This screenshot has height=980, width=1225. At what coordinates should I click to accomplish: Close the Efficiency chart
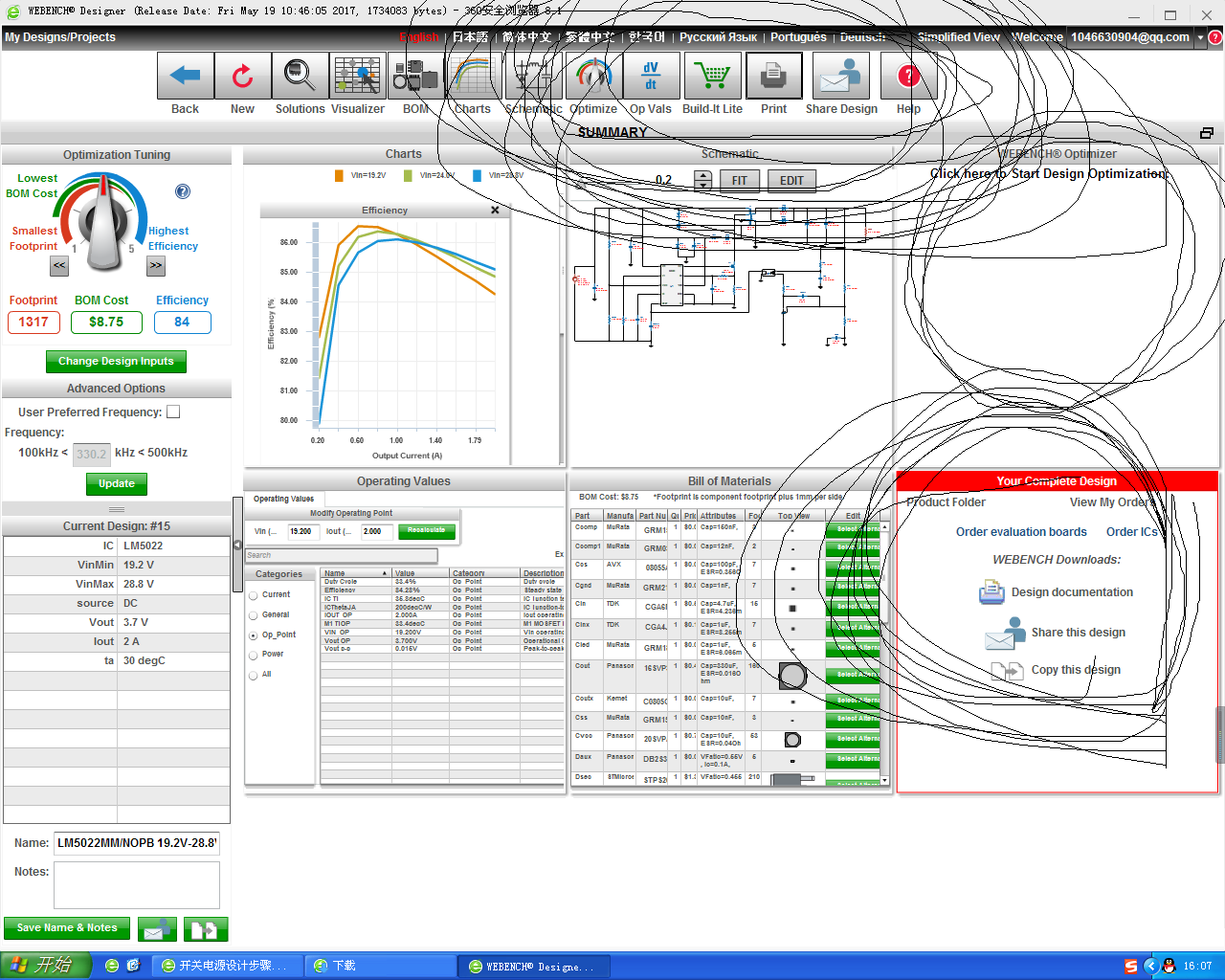(495, 210)
